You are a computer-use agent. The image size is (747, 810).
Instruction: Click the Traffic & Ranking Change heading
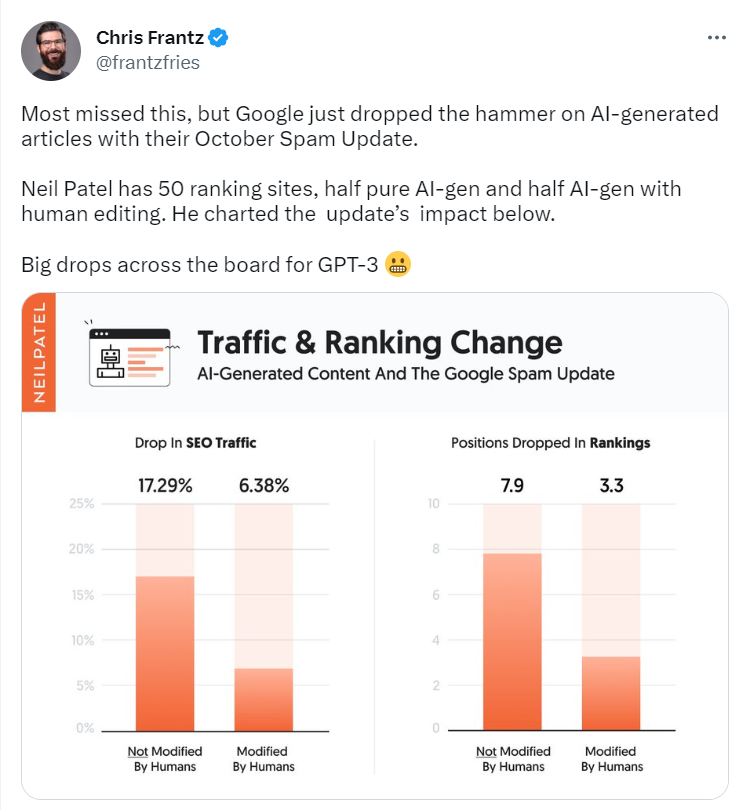[380, 342]
